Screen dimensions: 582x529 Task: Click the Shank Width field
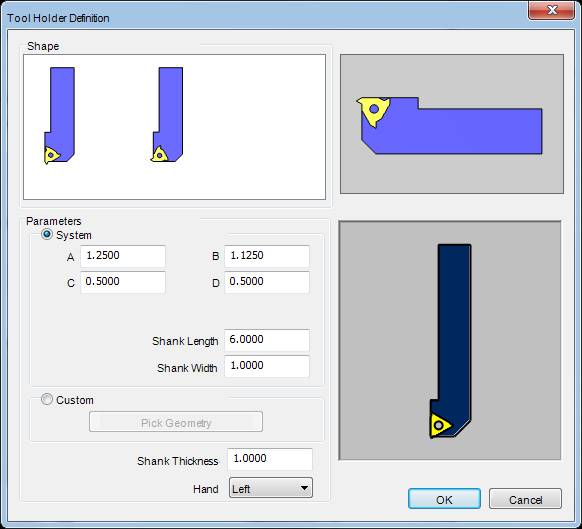[267, 366]
